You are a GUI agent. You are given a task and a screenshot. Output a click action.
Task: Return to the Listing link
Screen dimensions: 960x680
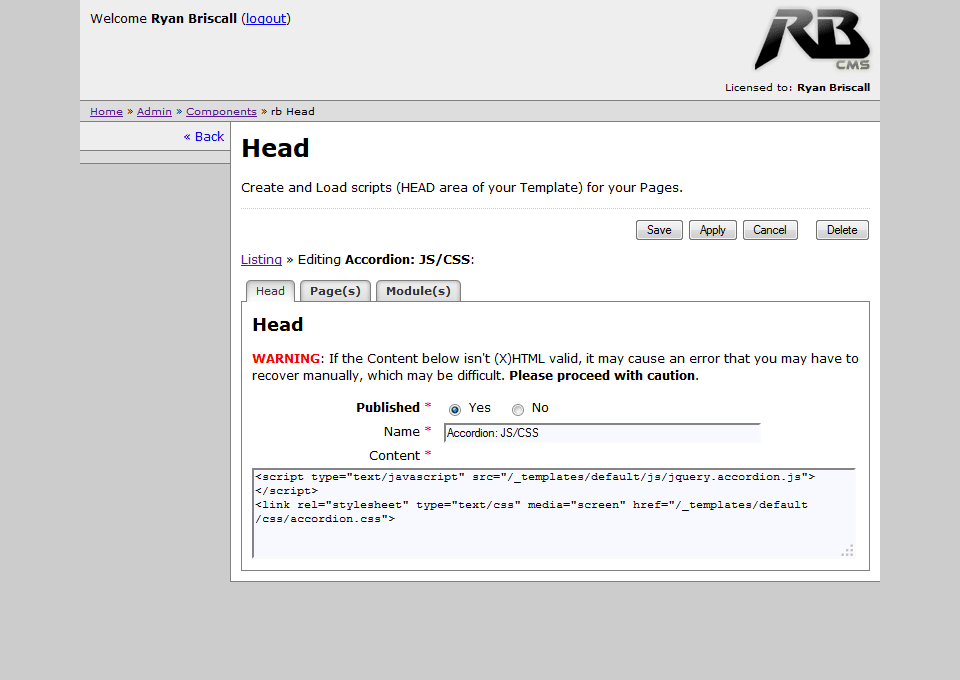click(x=261, y=260)
